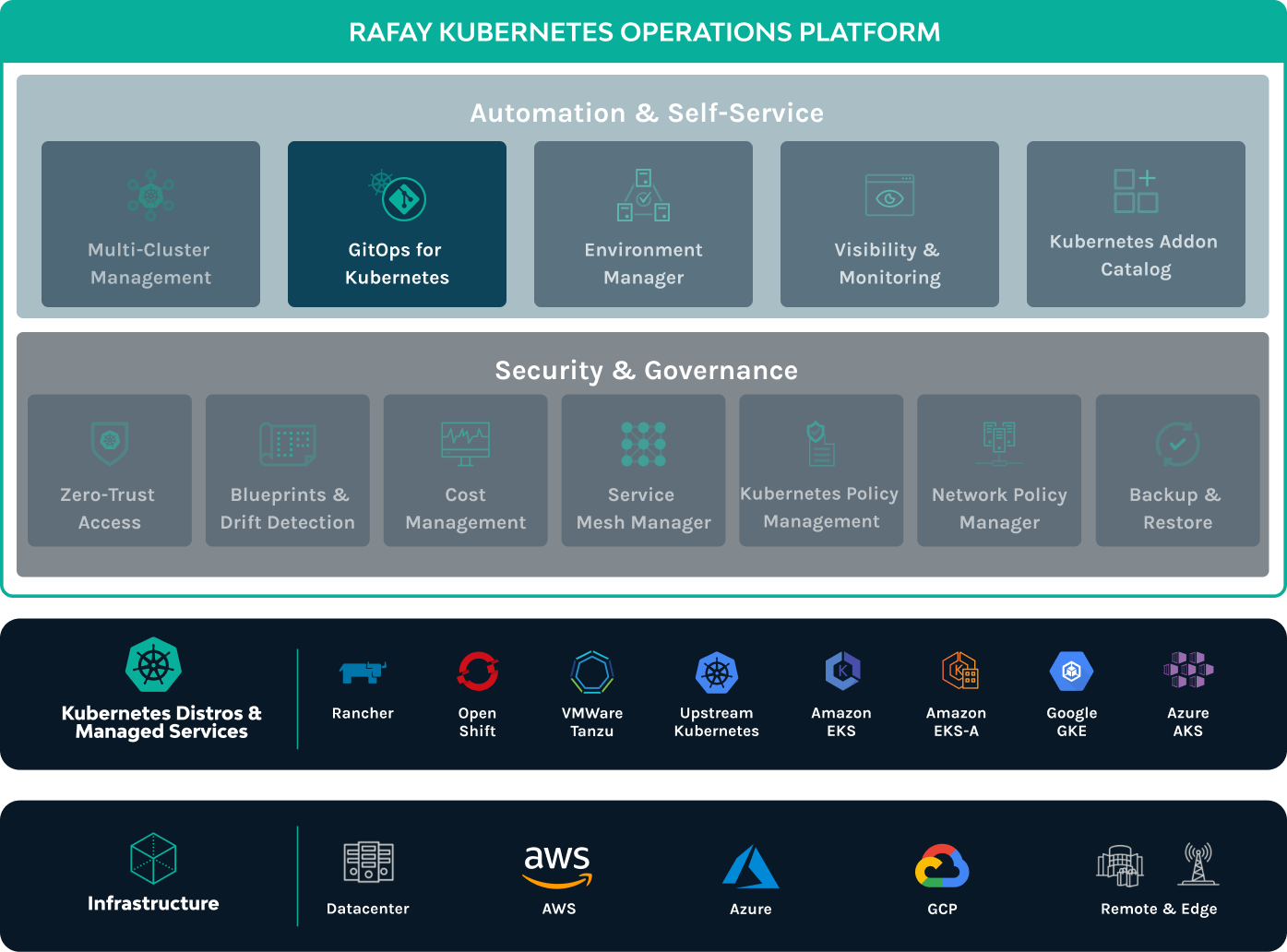Image resolution: width=1287 pixels, height=952 pixels.
Task: Open the Backup & Restore label
Action: tap(1176, 508)
